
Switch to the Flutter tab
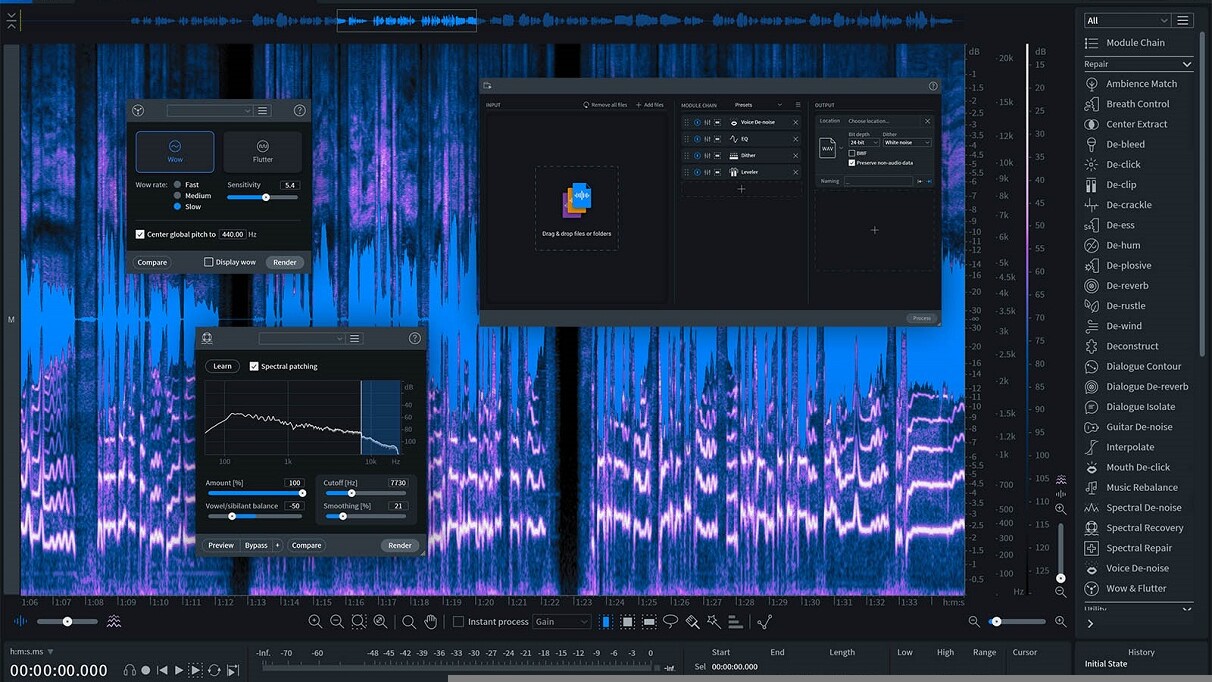[x=262, y=152]
